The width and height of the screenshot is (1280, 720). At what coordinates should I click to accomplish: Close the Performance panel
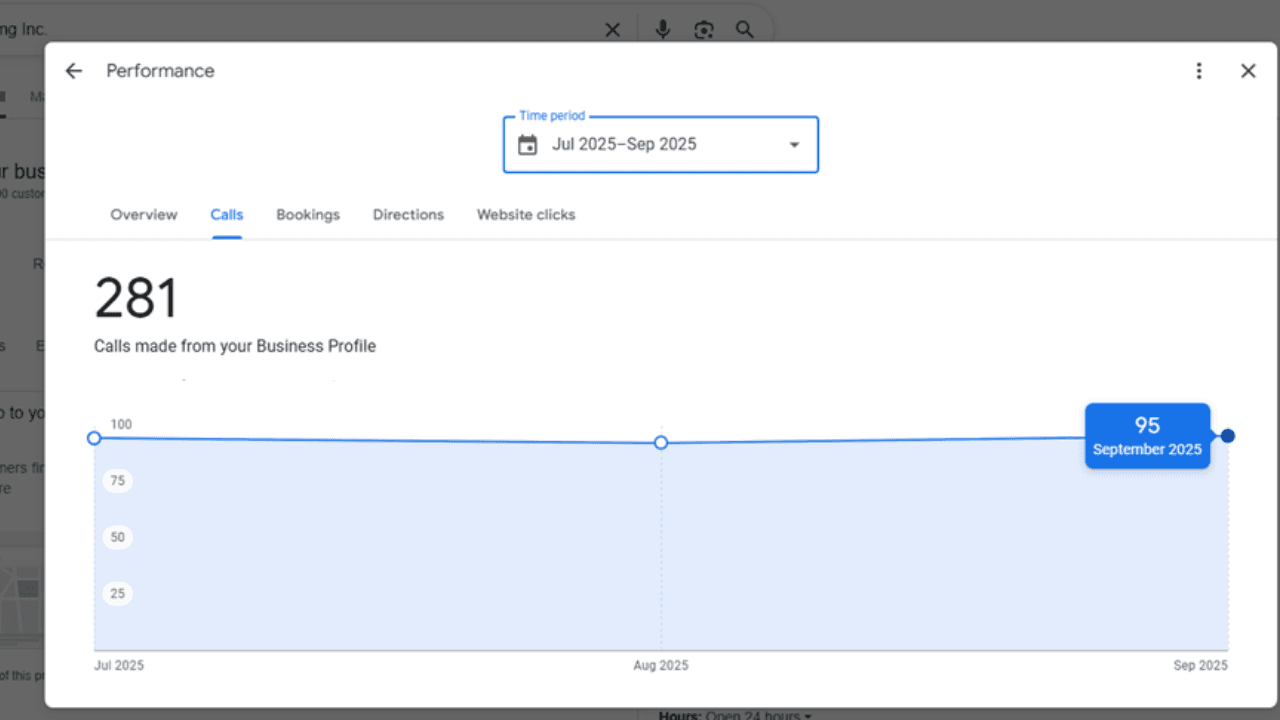coord(1248,70)
